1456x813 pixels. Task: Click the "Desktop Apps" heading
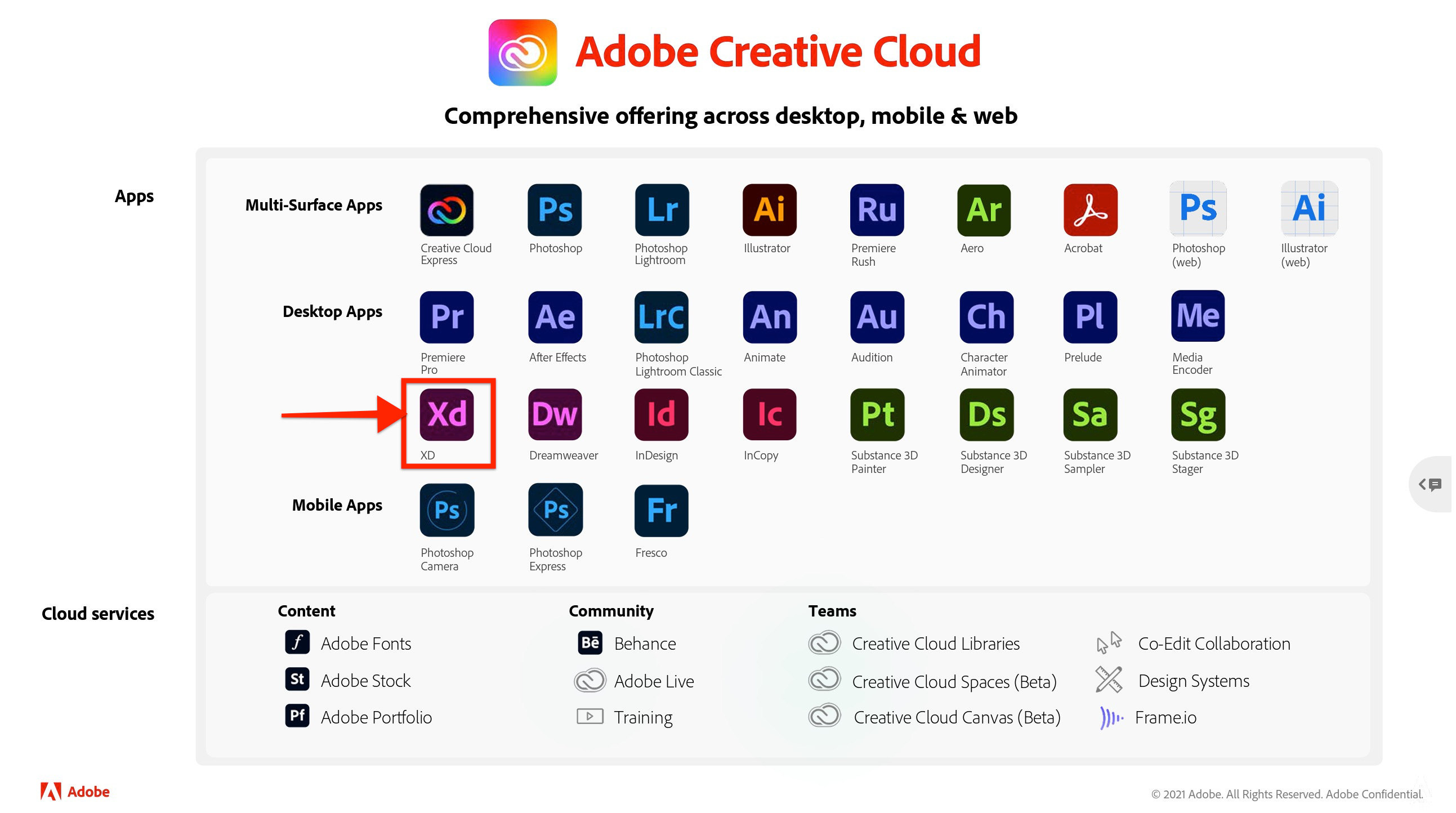[332, 311]
